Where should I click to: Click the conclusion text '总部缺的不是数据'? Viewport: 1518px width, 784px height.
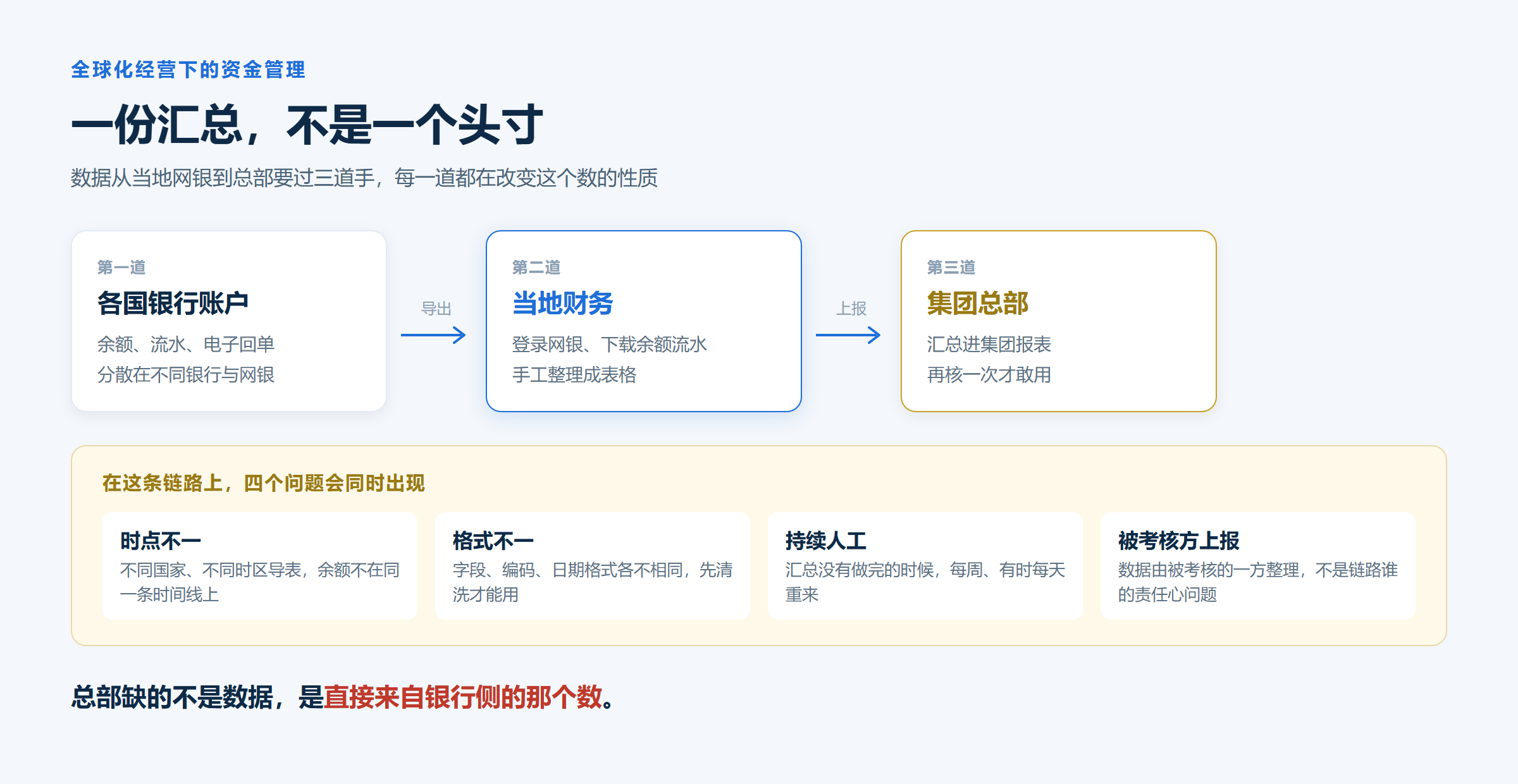172,697
